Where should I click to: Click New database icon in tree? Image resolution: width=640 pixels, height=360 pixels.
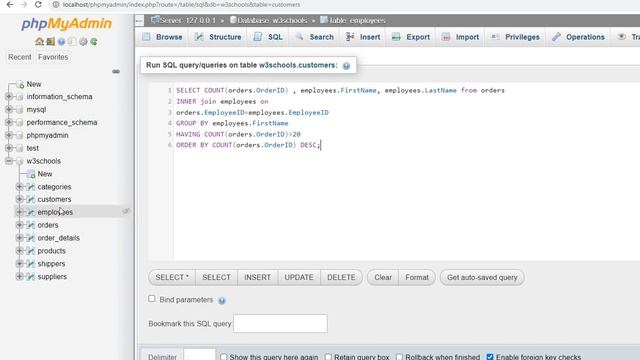click(20, 84)
